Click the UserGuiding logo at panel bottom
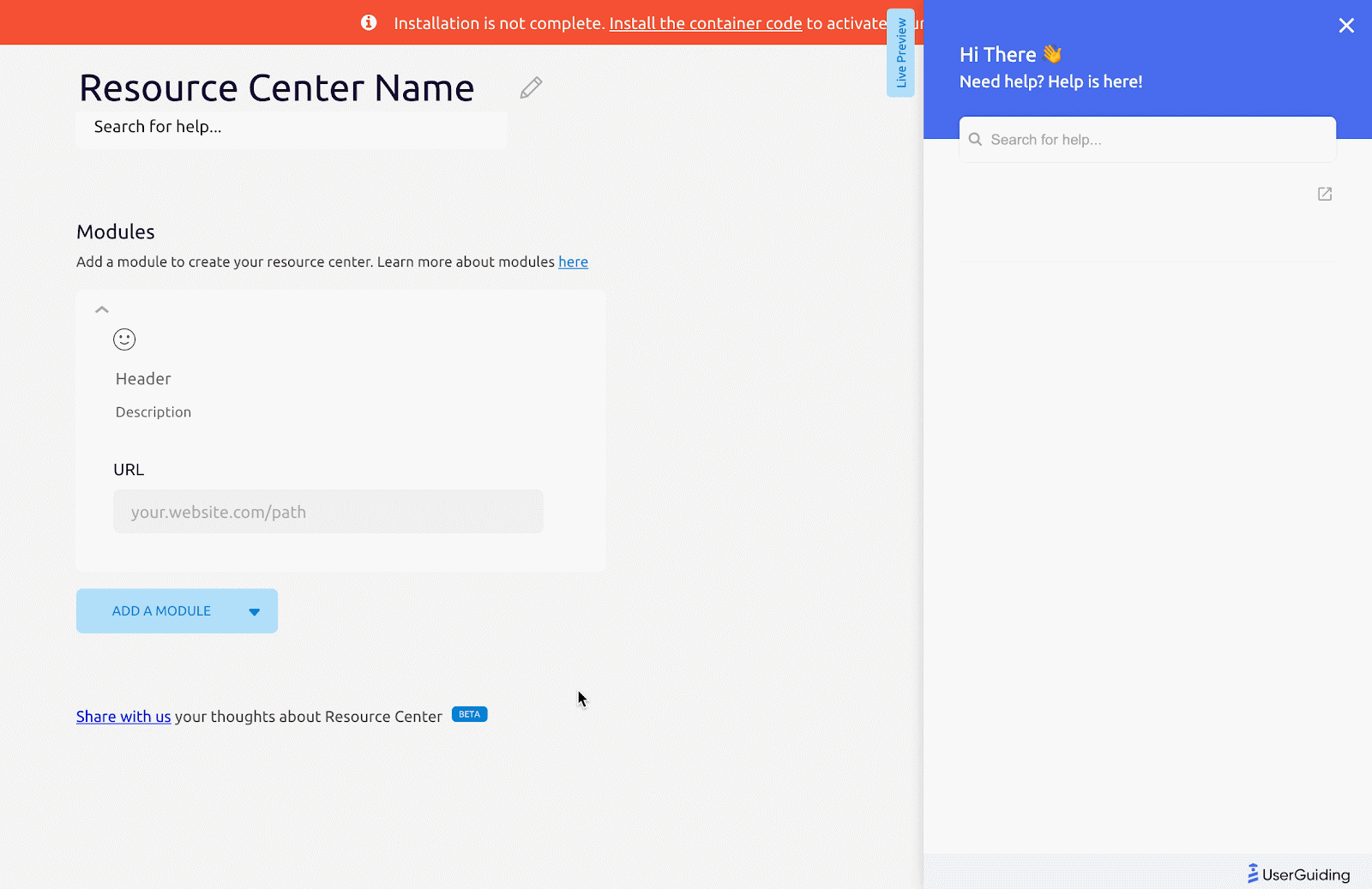The image size is (1372, 889). click(x=1298, y=874)
